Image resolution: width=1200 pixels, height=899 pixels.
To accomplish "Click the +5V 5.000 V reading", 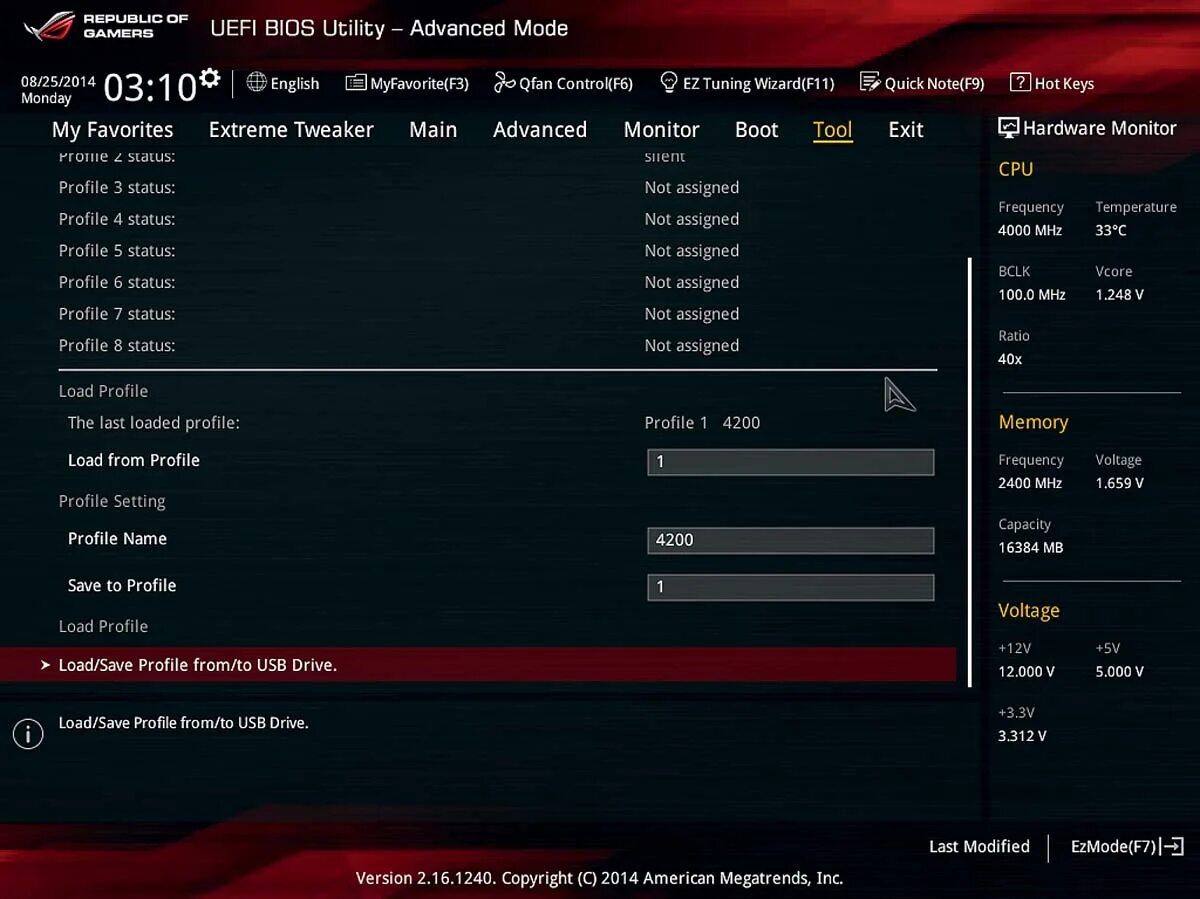I will tap(1119, 672).
